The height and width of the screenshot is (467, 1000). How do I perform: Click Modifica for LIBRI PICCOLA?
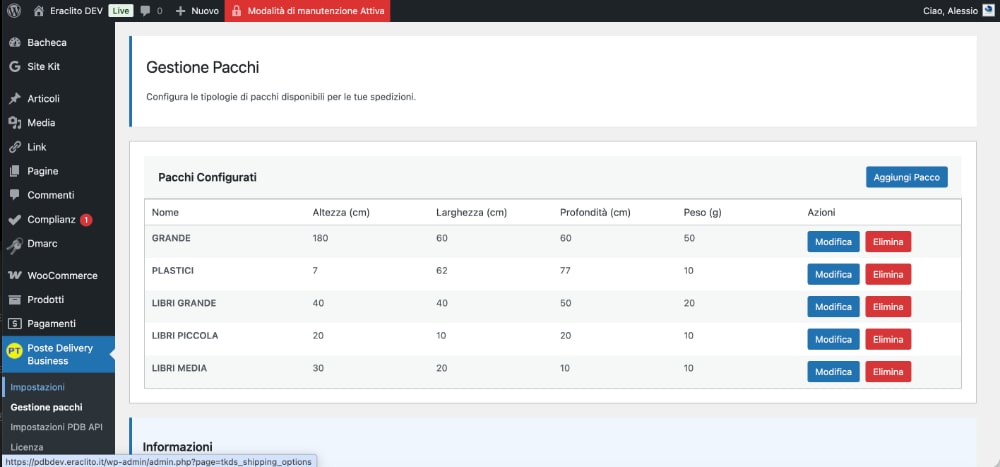click(x=833, y=339)
